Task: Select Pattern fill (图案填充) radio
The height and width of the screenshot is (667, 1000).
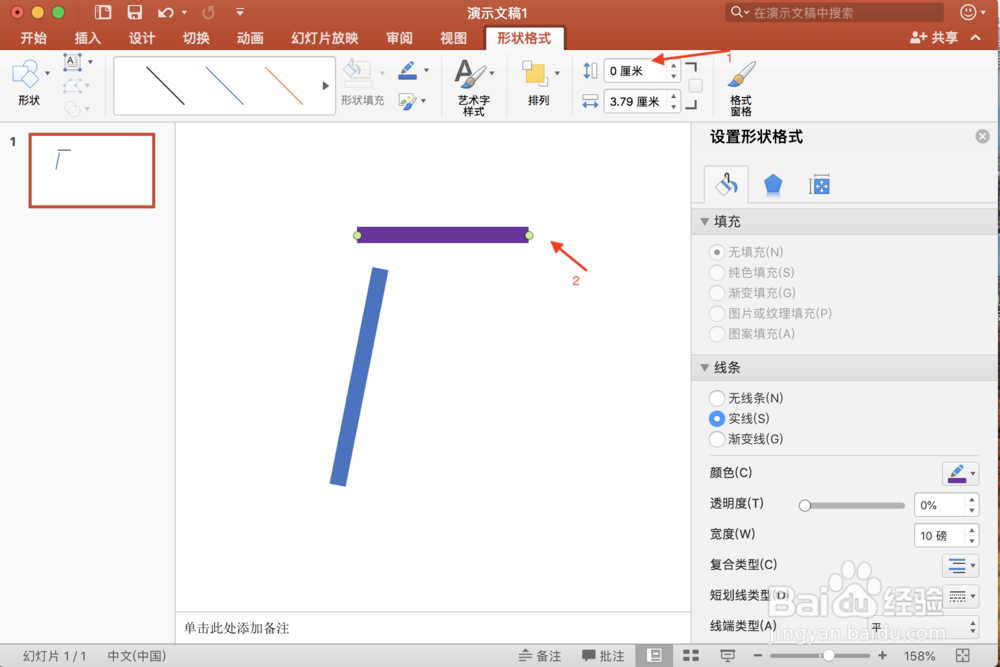Action: (717, 334)
